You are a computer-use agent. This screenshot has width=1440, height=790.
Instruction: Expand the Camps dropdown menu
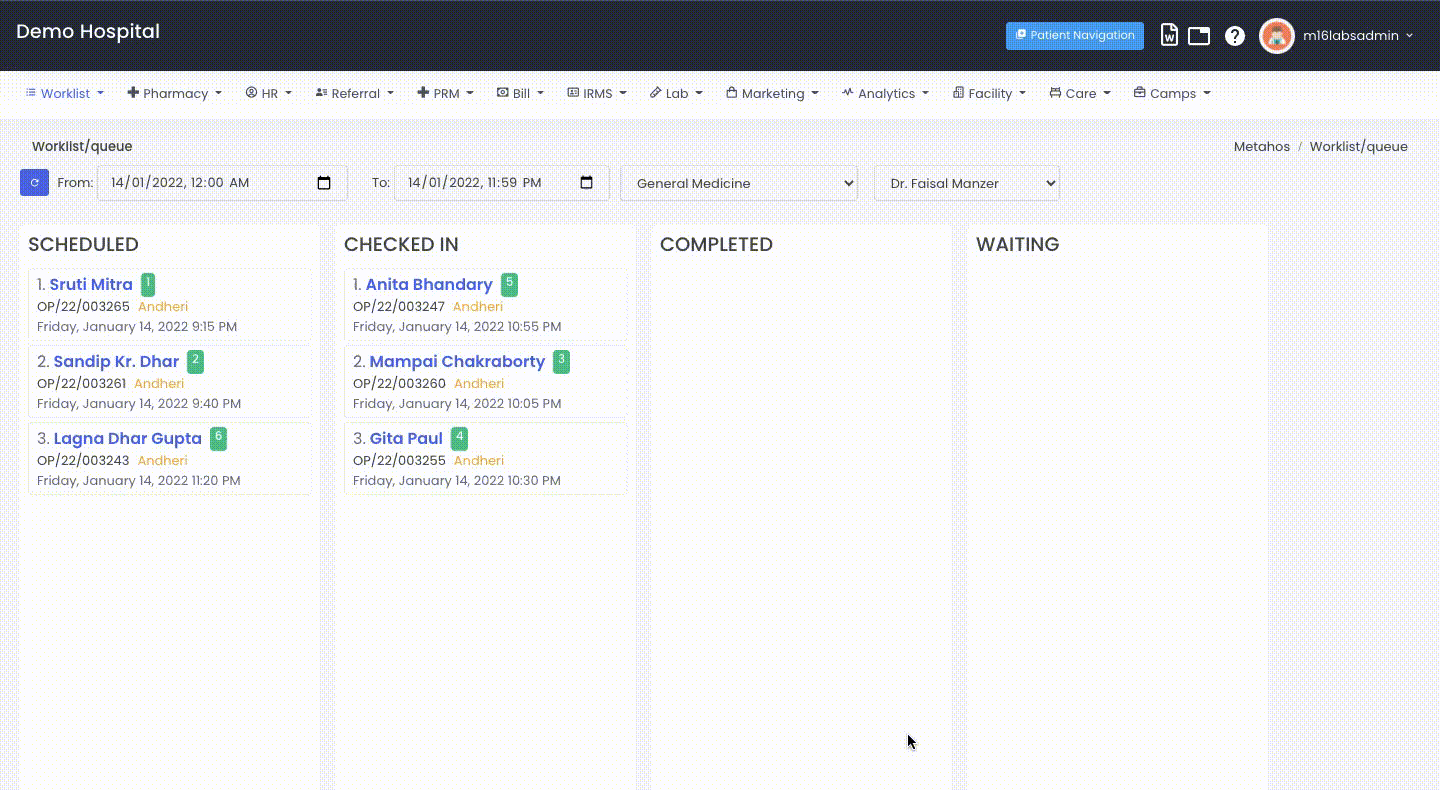[x=1173, y=93]
